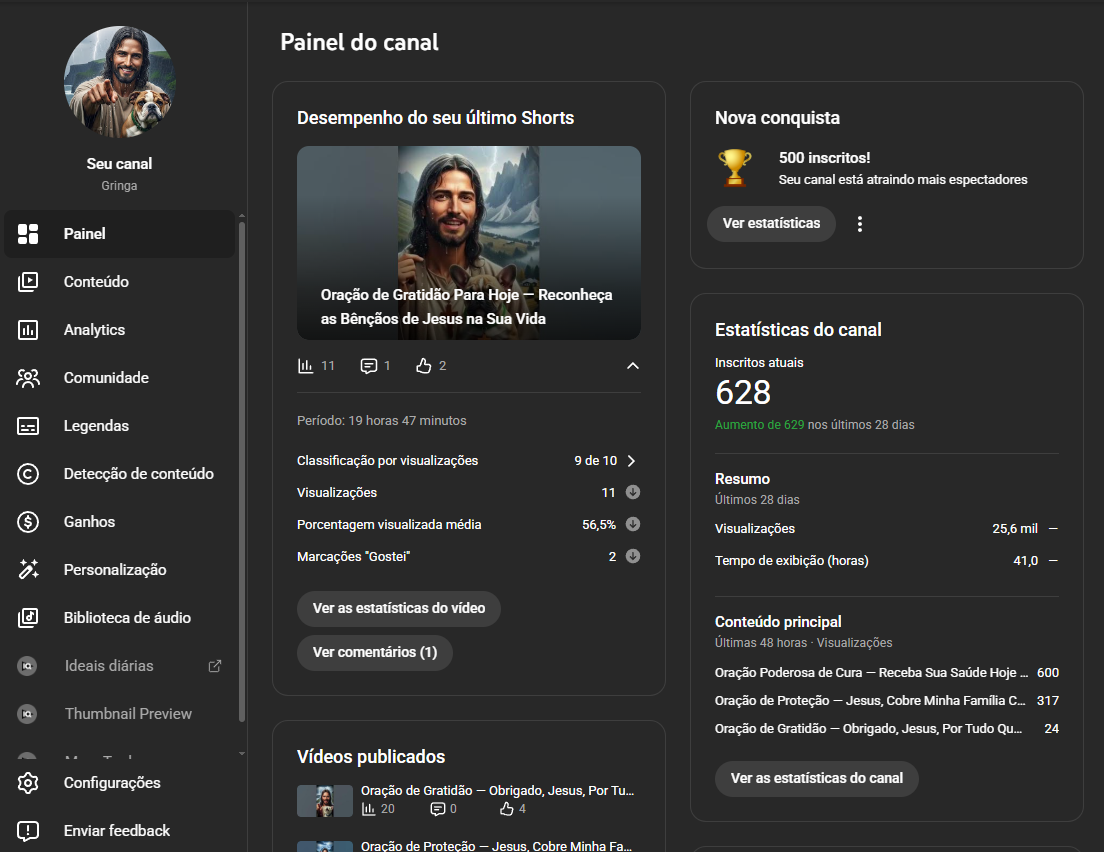Click the sidebar scrollbar up arrow

pos(242,216)
